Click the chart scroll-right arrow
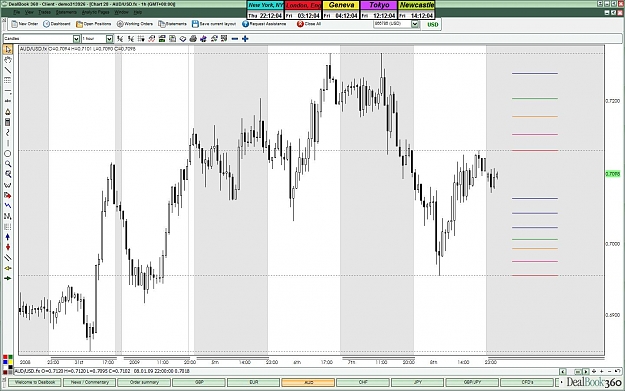 [x=586, y=371]
